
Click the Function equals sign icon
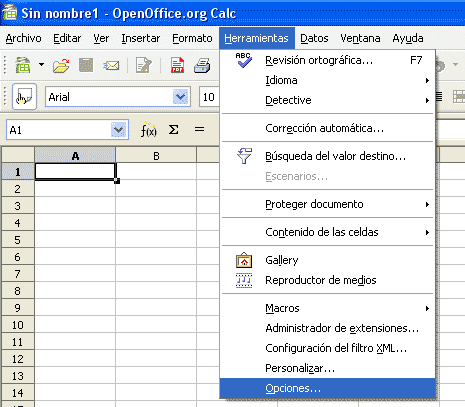pyautogui.click(x=199, y=129)
